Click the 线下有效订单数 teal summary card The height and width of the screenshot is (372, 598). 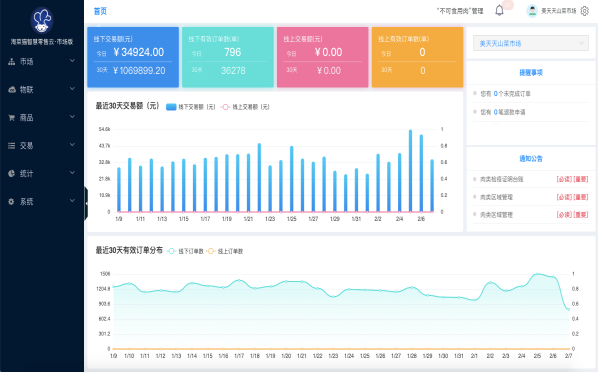[228, 57]
